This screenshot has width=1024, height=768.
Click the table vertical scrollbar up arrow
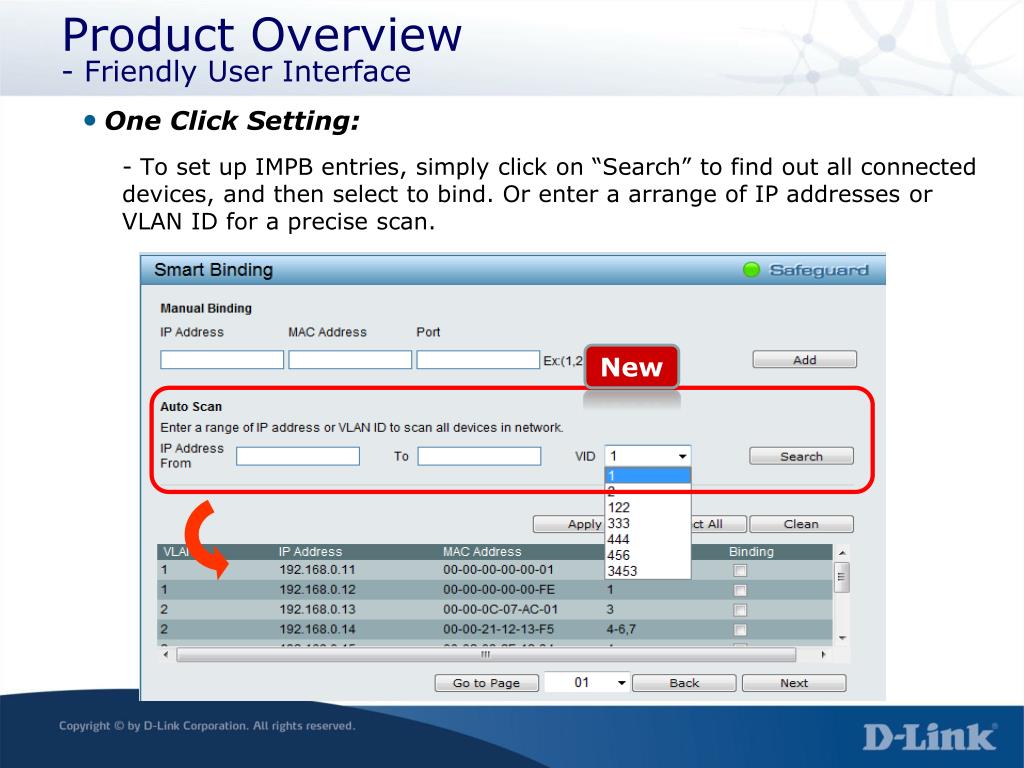pos(842,553)
